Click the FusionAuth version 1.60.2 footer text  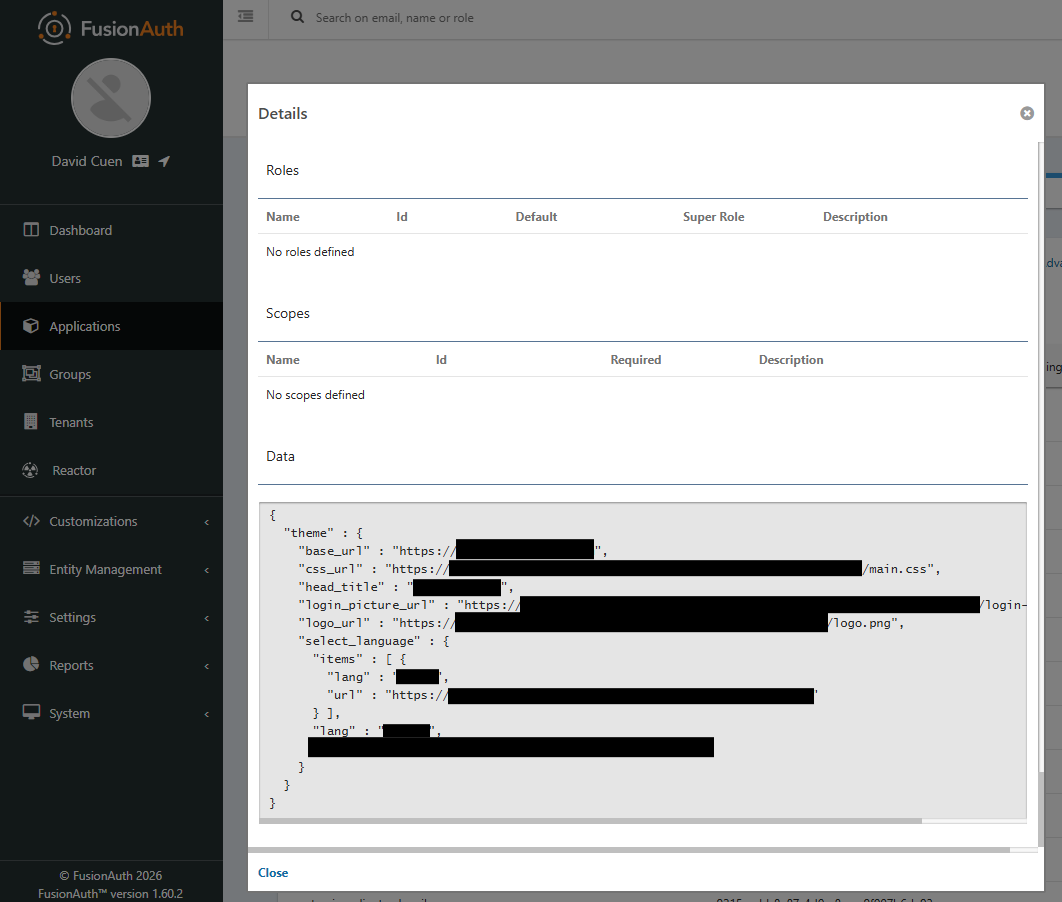click(x=110, y=893)
